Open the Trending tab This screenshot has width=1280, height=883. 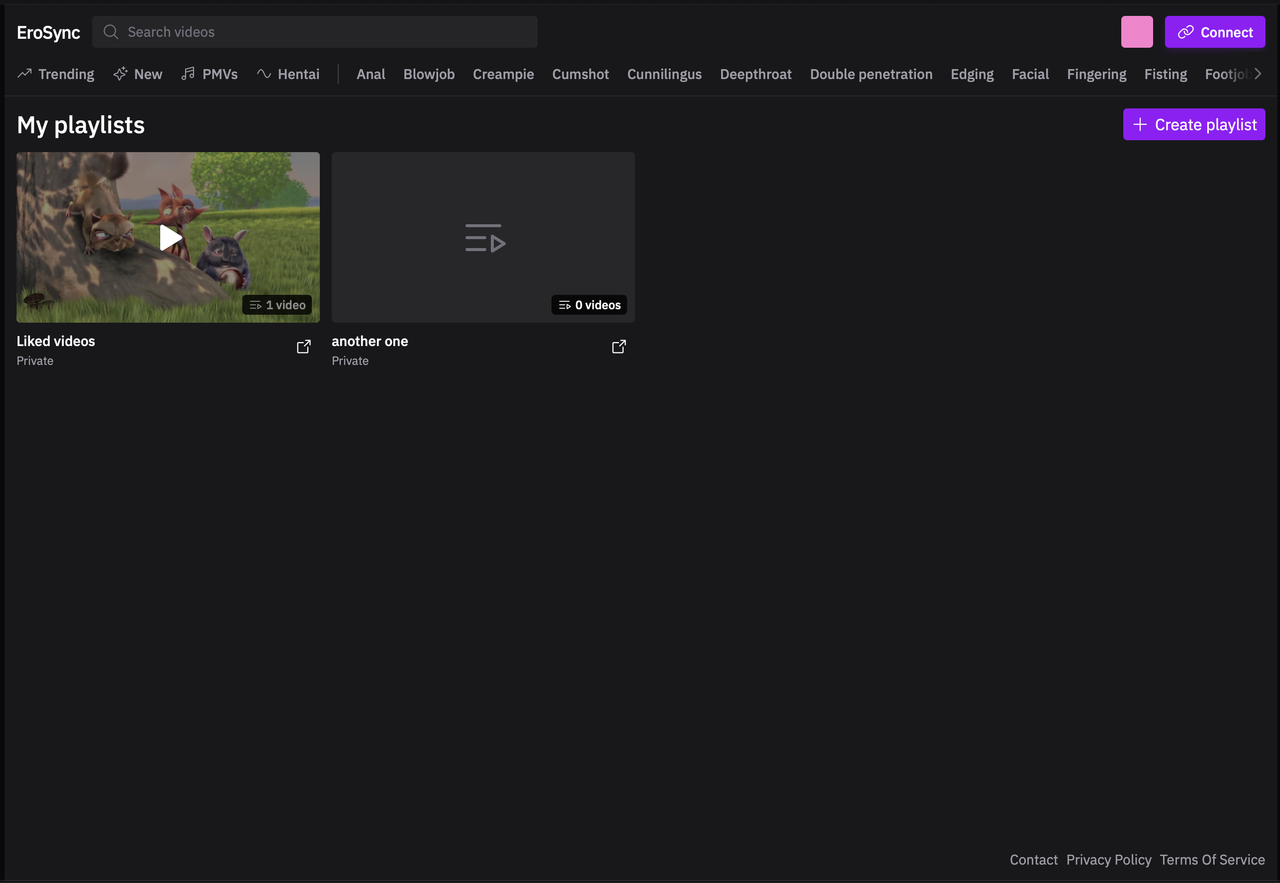pyautogui.click(x=56, y=74)
